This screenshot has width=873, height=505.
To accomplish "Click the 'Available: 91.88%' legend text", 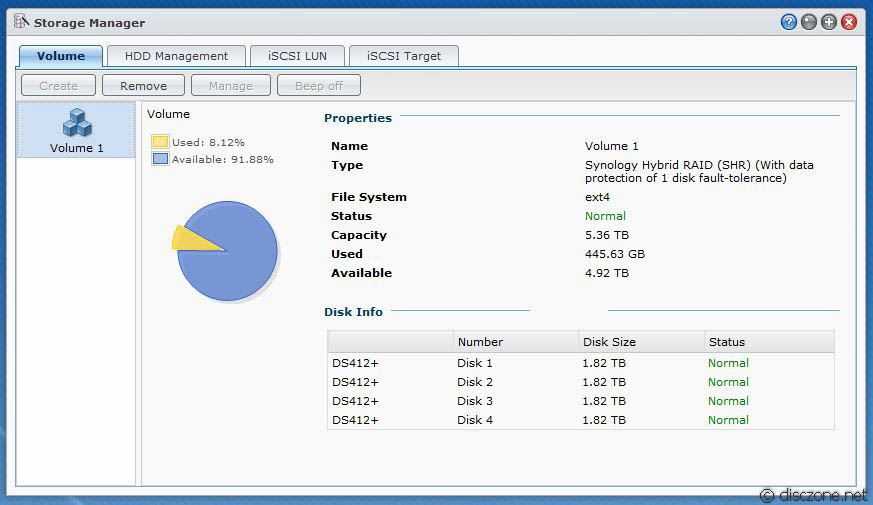I will [223, 159].
